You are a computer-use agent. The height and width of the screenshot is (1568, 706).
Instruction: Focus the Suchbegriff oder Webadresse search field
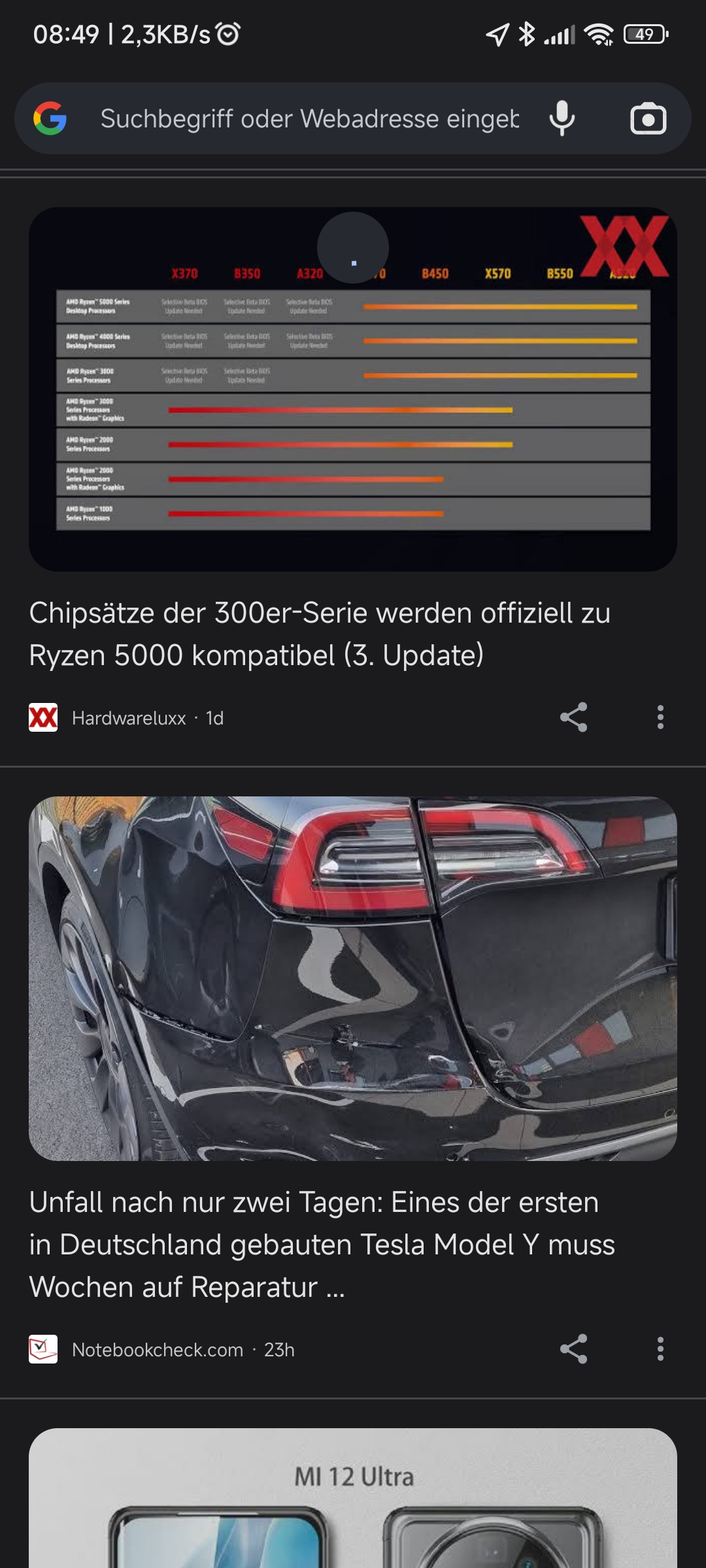[x=310, y=119]
